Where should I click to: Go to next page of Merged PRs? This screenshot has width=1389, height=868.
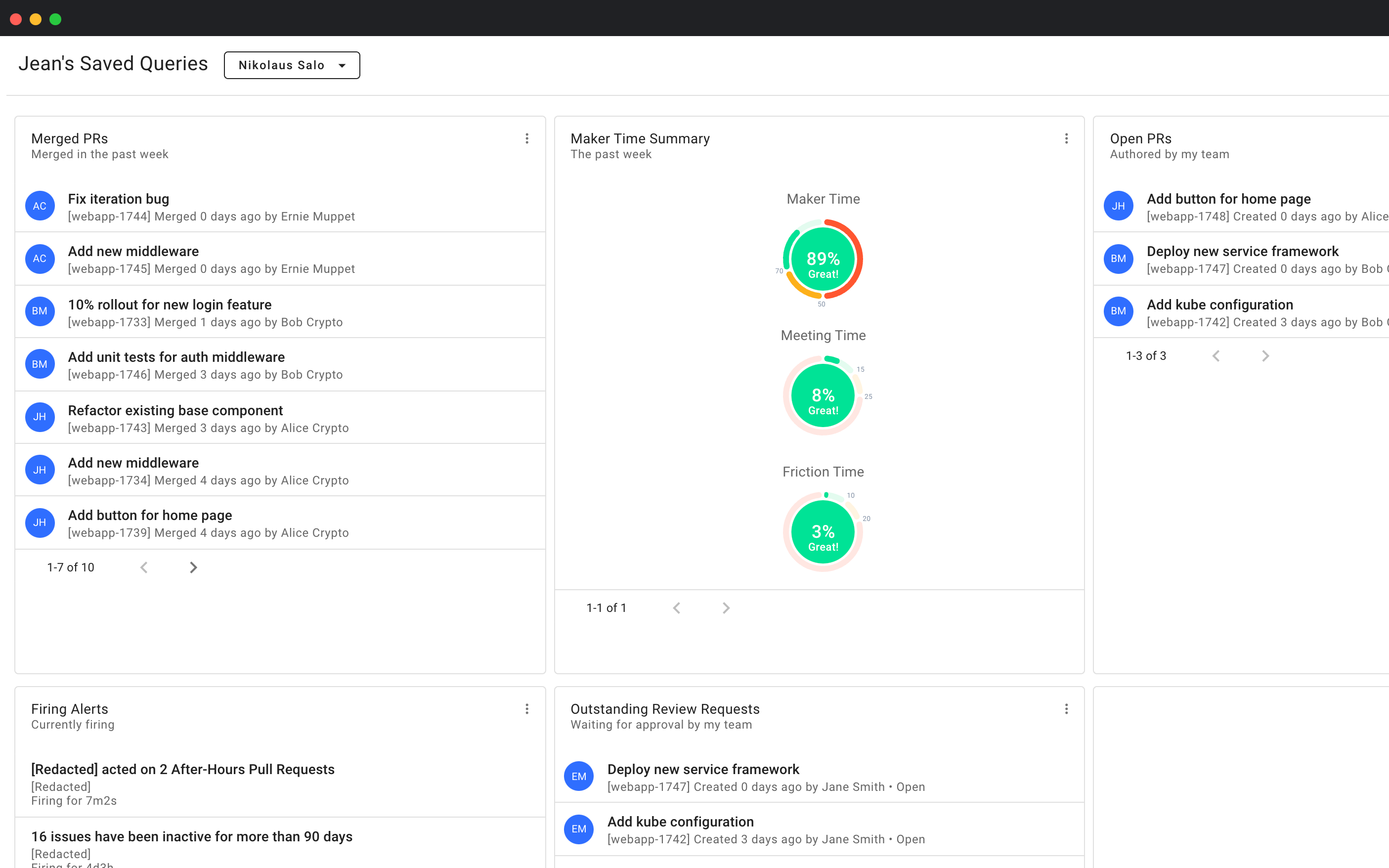point(193,567)
